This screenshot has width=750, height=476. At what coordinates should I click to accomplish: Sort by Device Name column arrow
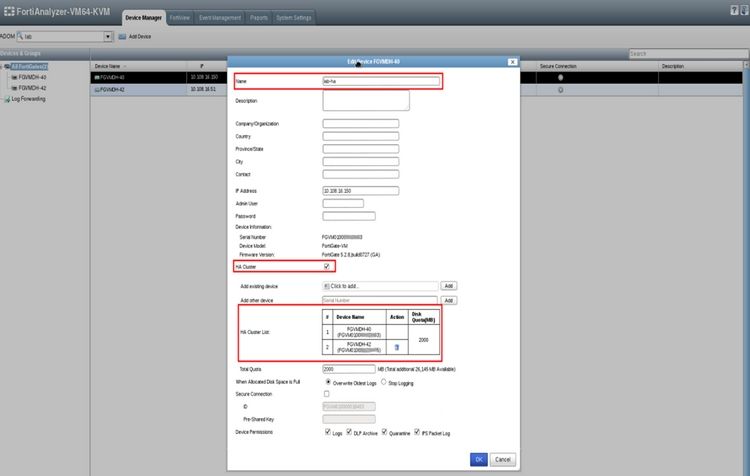coord(125,66)
